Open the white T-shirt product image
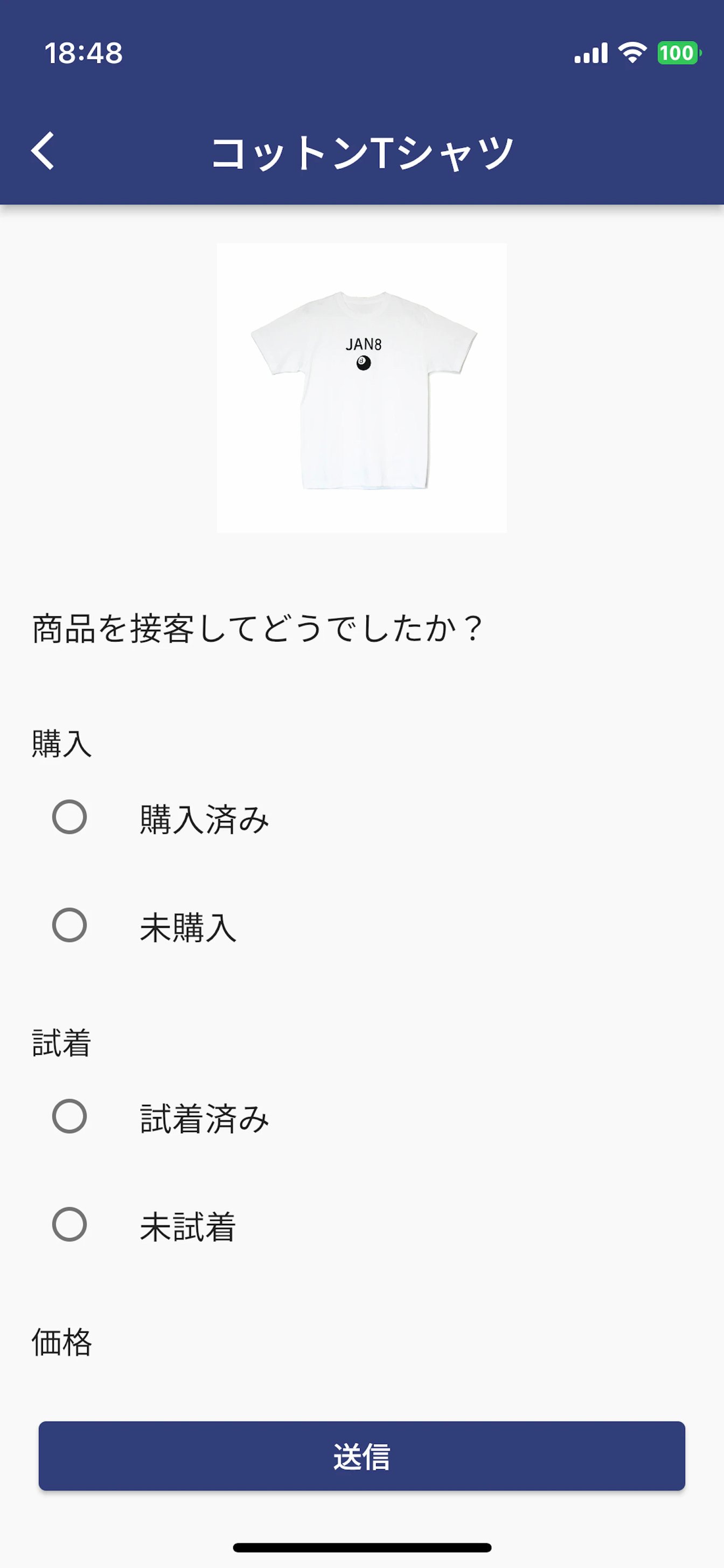 coord(361,388)
